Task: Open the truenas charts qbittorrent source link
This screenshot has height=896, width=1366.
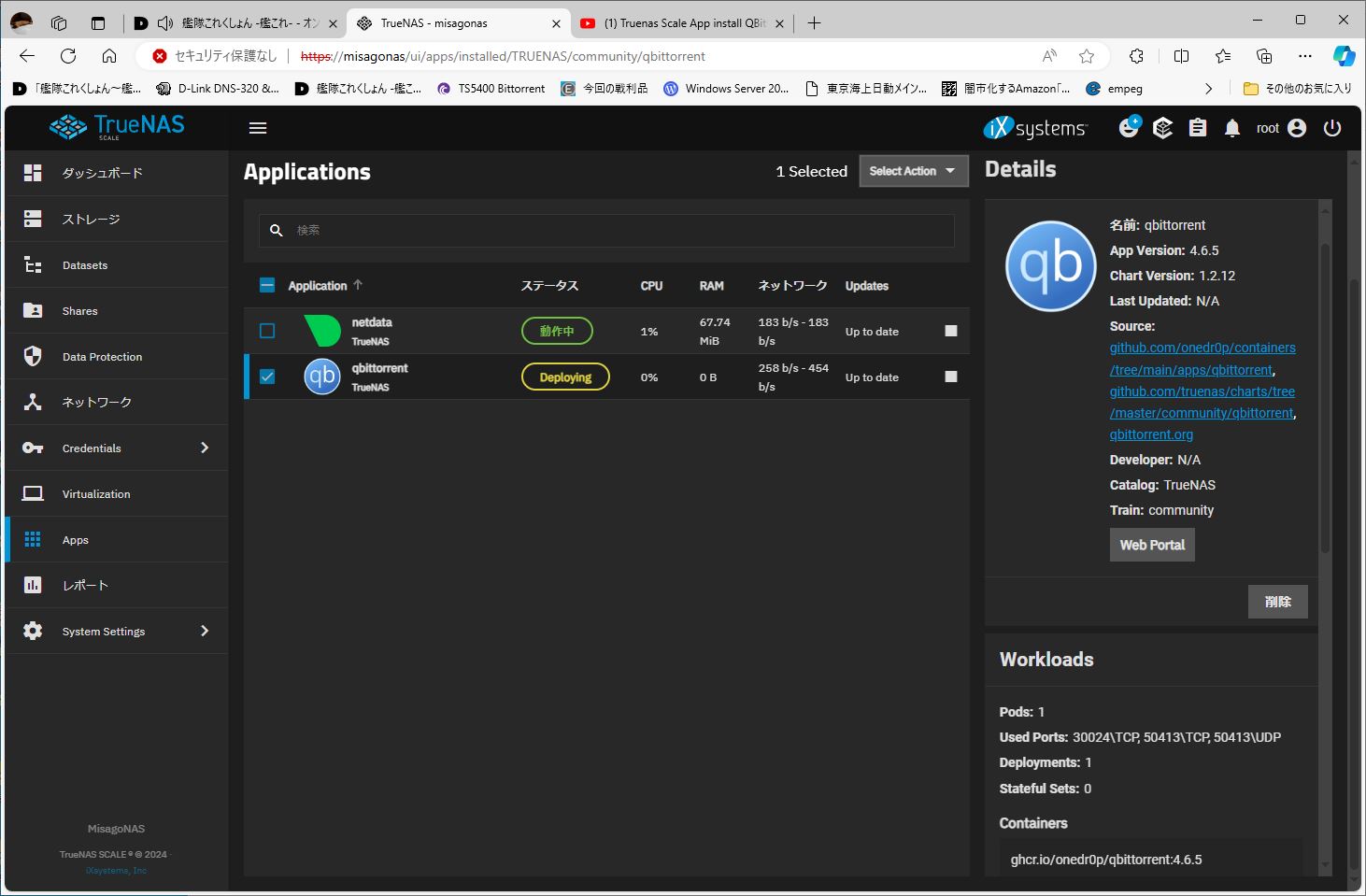Action: tap(1202, 402)
